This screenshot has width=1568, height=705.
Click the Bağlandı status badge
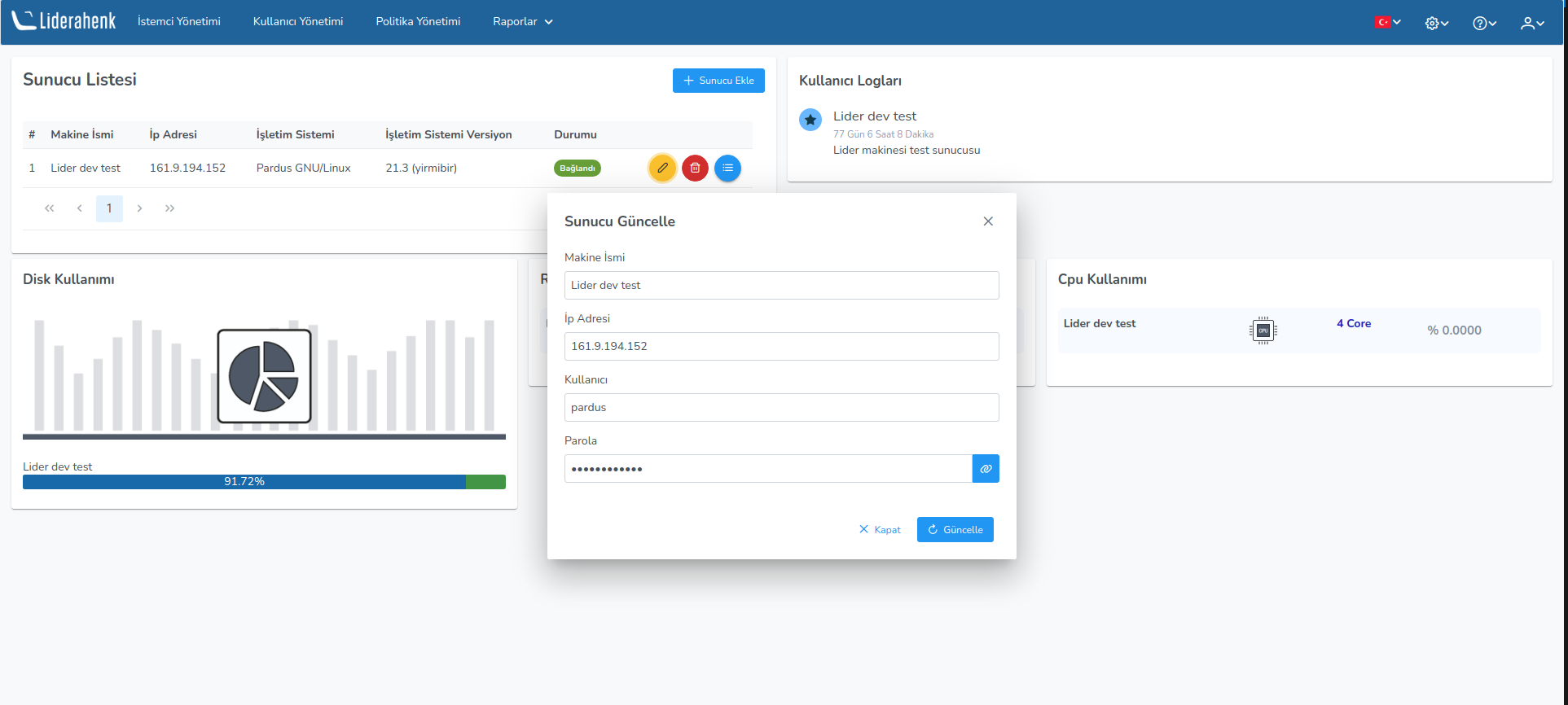(x=578, y=168)
